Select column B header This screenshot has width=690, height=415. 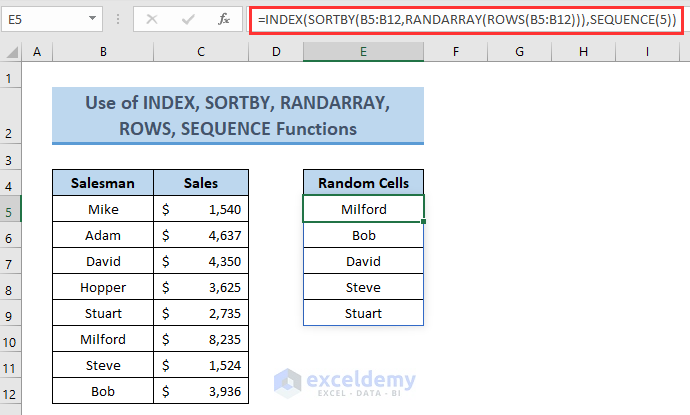click(x=102, y=52)
